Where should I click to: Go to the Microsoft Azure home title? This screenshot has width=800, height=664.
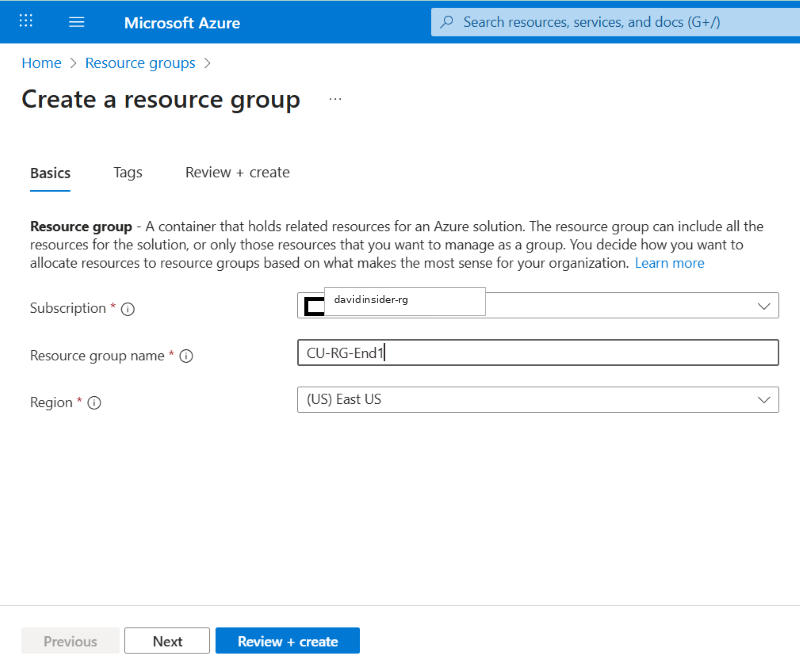click(x=182, y=22)
